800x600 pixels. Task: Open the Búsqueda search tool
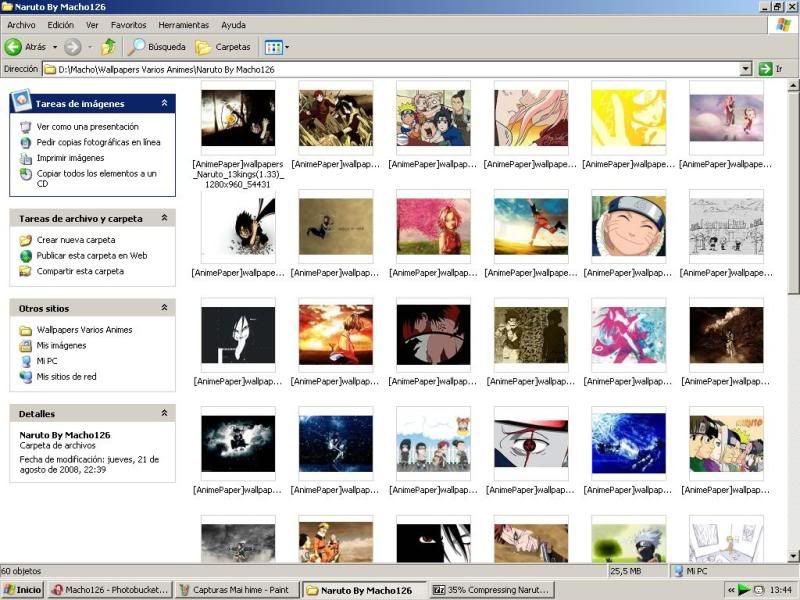(157, 47)
